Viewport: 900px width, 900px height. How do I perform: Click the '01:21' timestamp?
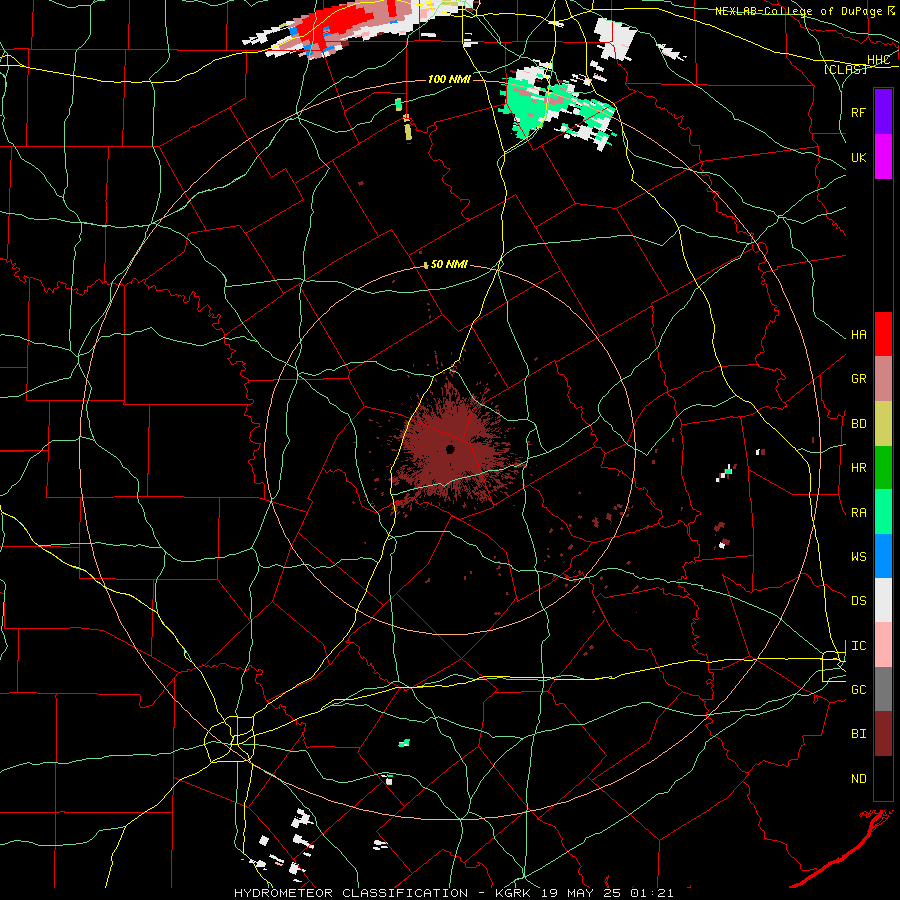[652, 893]
